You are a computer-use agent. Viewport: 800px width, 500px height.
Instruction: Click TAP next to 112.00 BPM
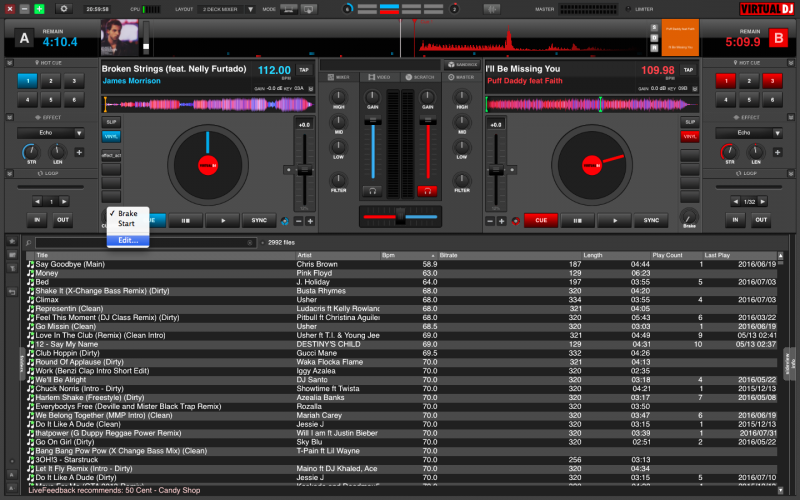pos(304,70)
